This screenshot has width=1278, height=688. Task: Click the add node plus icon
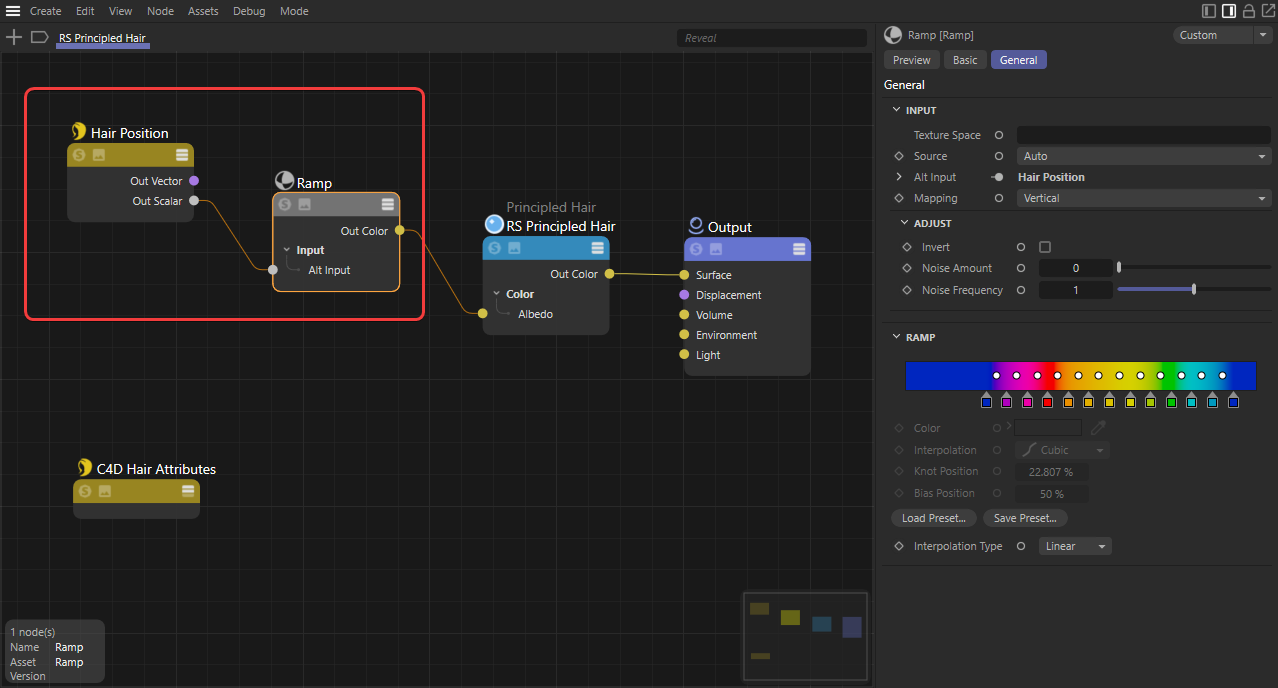tap(14, 37)
